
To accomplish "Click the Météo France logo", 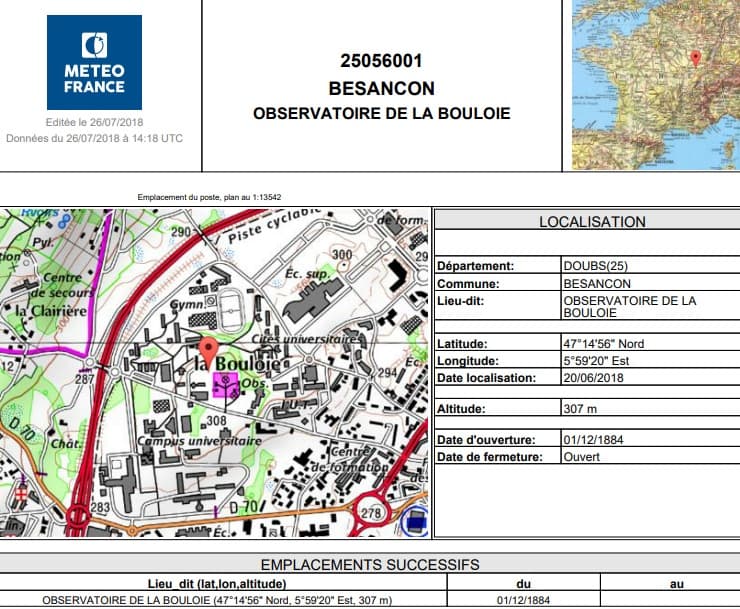I will pyautogui.click(x=94, y=62).
